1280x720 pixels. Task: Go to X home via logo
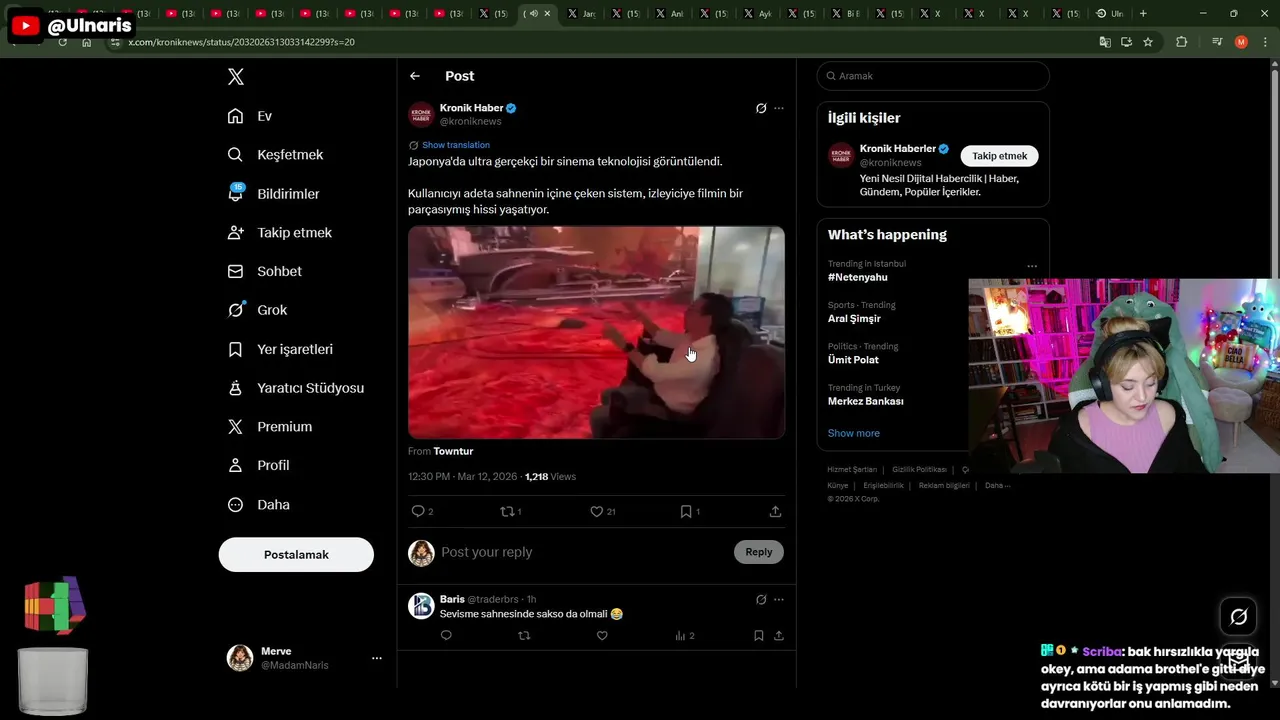coord(235,77)
